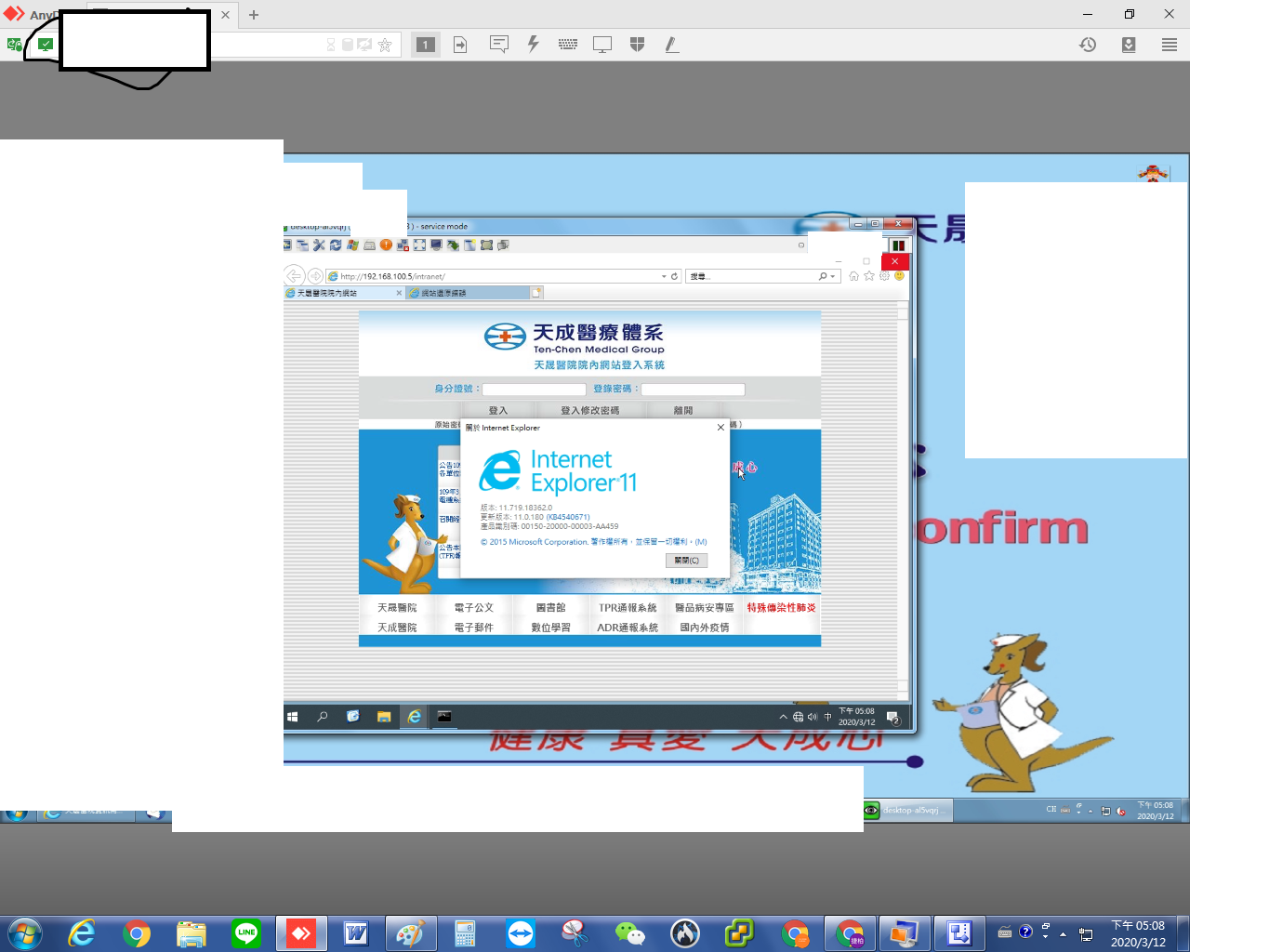
Task: Open remote taskbar File Explorer icon
Action: pyautogui.click(x=383, y=717)
